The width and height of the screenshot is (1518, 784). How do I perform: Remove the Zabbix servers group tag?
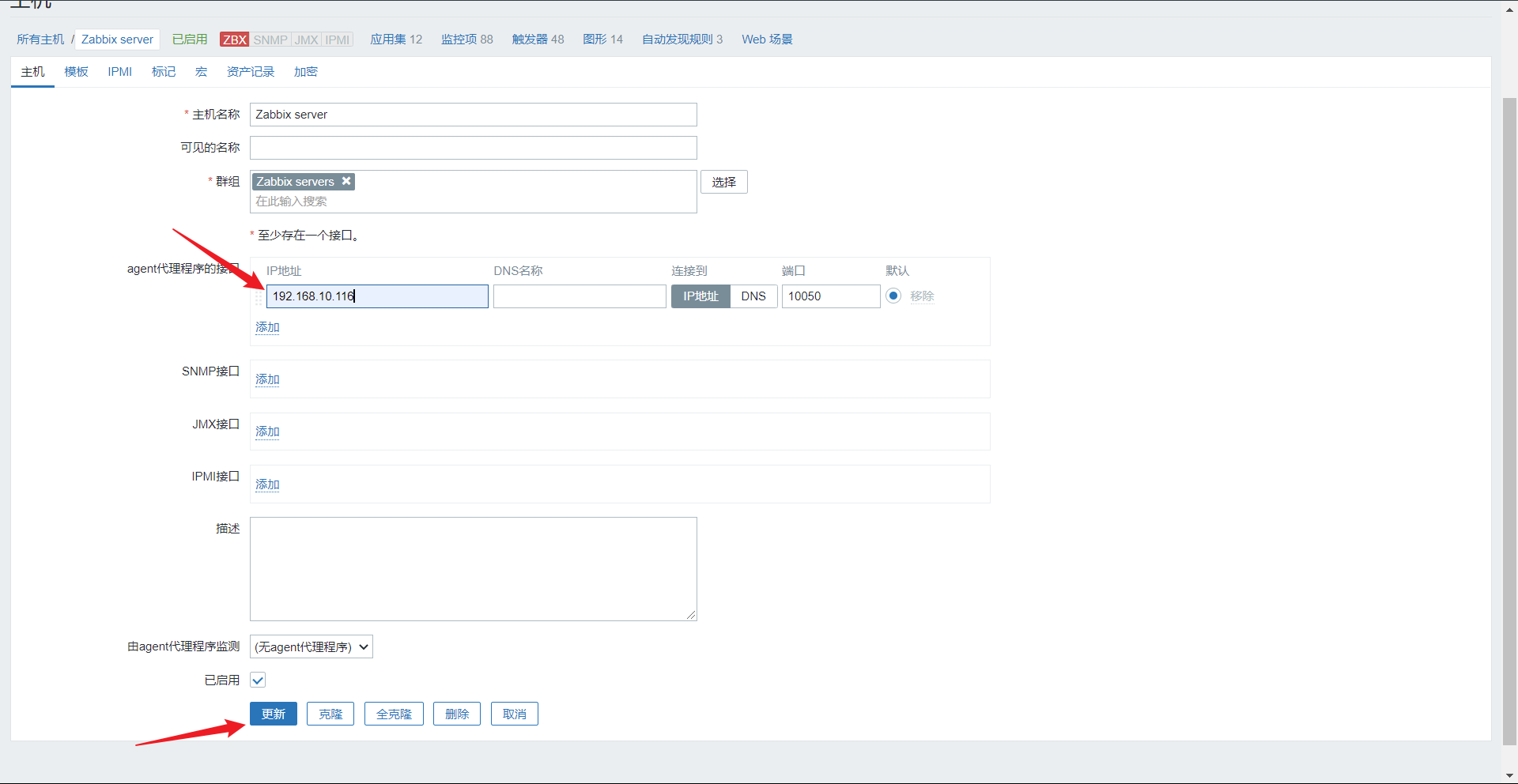346,181
